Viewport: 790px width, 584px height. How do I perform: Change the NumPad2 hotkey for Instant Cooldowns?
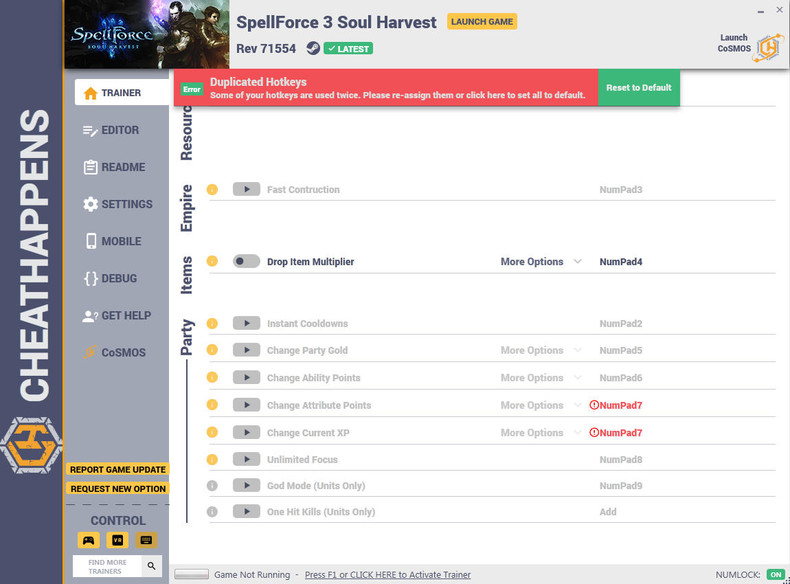coord(621,323)
